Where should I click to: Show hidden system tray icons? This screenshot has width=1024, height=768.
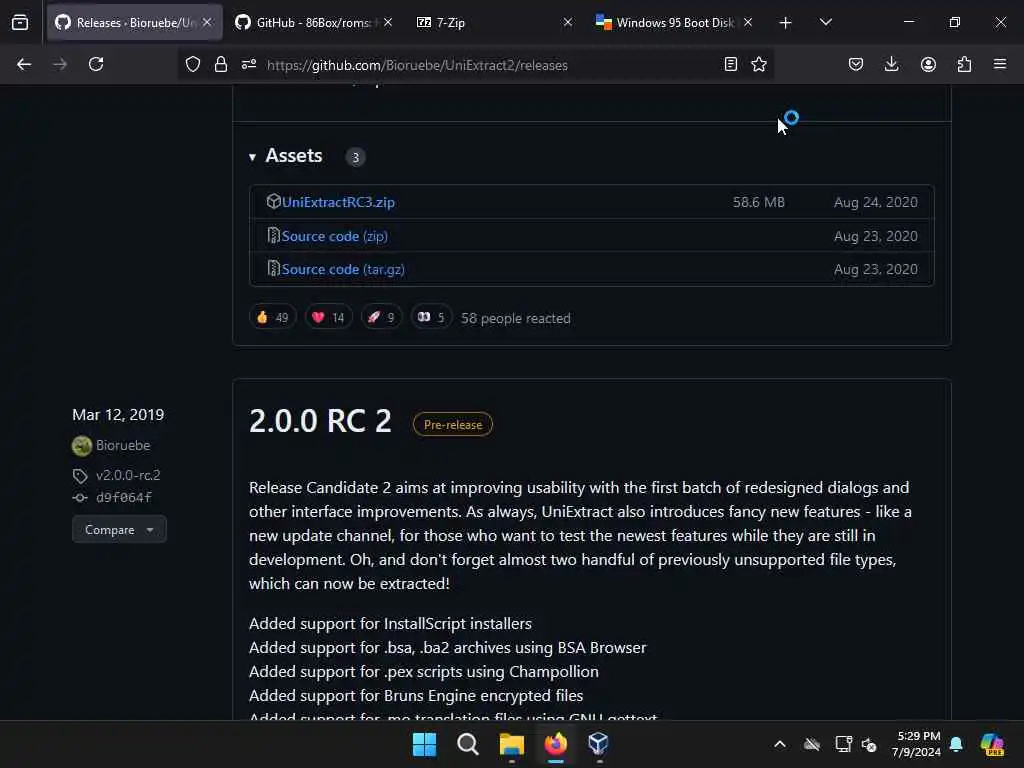tap(780, 744)
